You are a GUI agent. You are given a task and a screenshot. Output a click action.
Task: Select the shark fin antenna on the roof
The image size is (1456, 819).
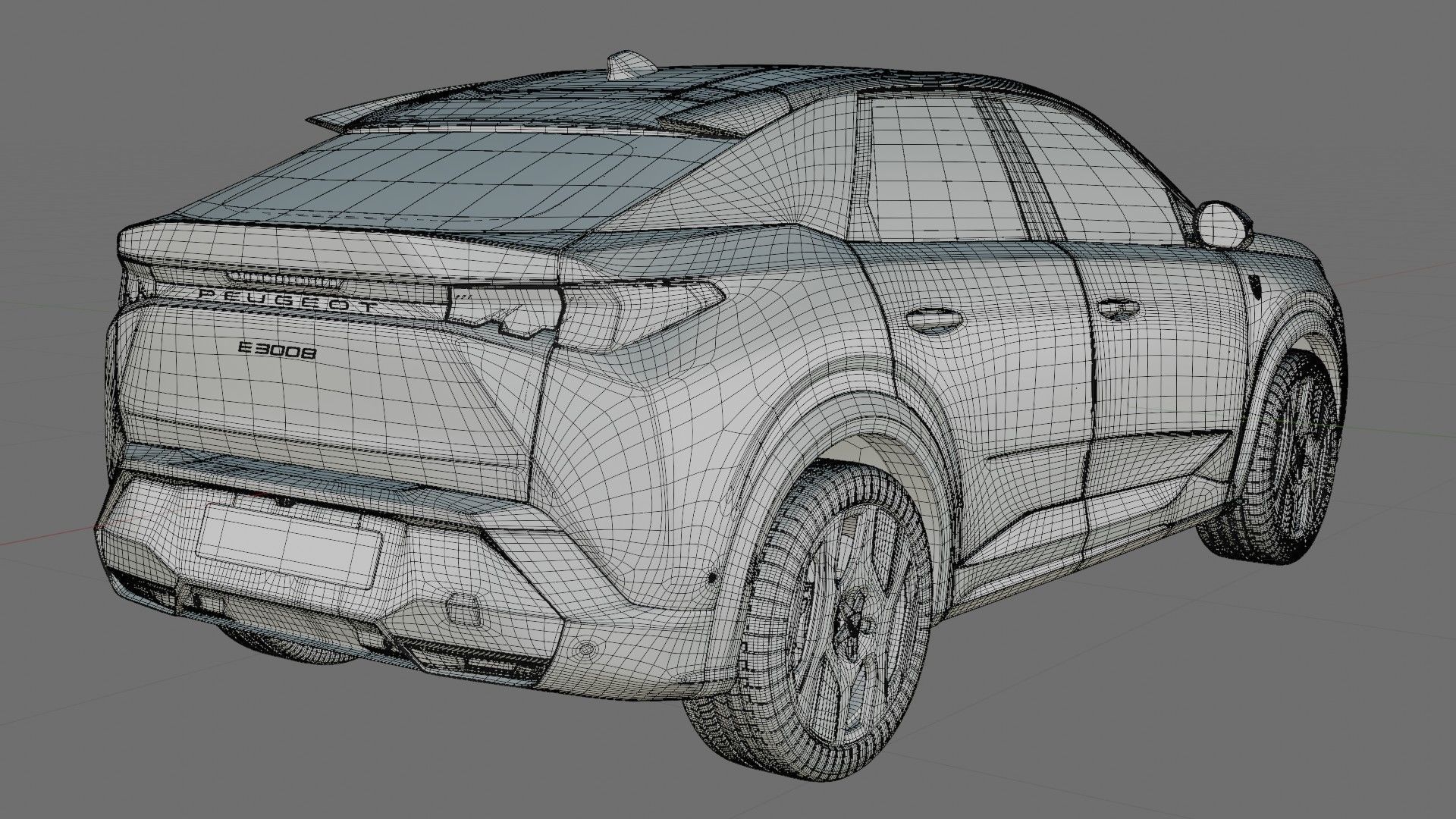[x=632, y=65]
